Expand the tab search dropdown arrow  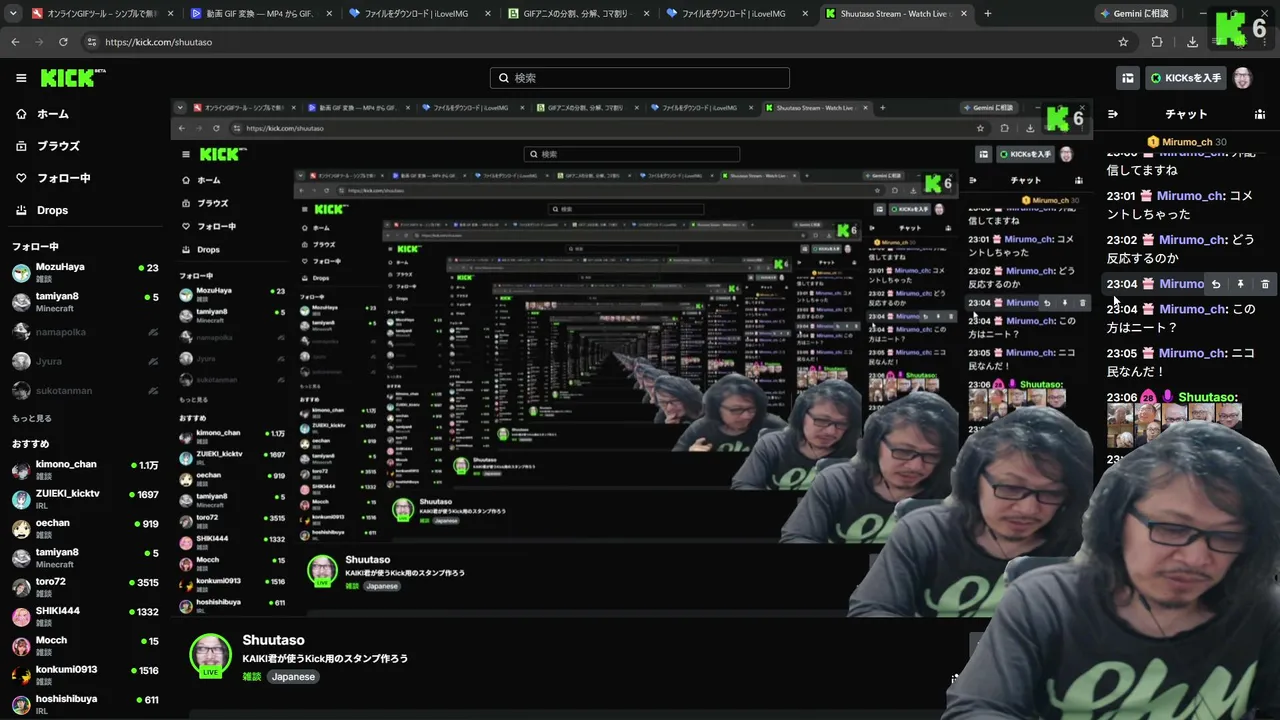pyautogui.click(x=14, y=14)
